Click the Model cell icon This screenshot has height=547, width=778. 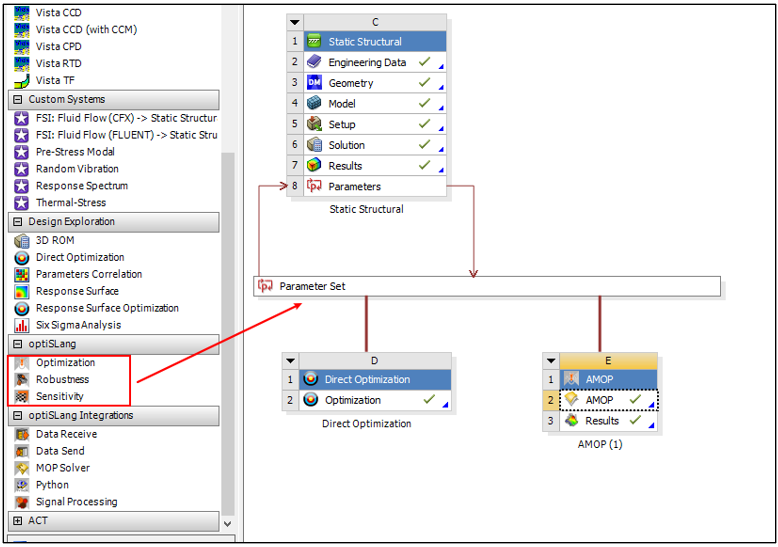click(314, 103)
